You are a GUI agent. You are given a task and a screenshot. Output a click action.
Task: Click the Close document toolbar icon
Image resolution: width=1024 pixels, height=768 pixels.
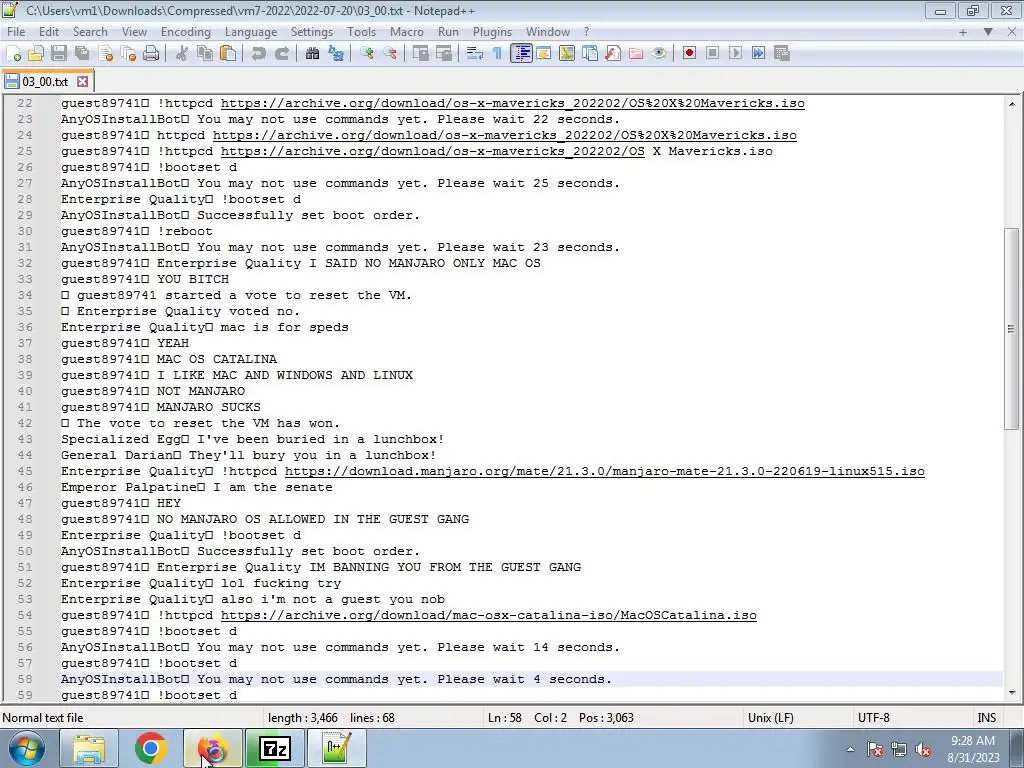(x=105, y=54)
